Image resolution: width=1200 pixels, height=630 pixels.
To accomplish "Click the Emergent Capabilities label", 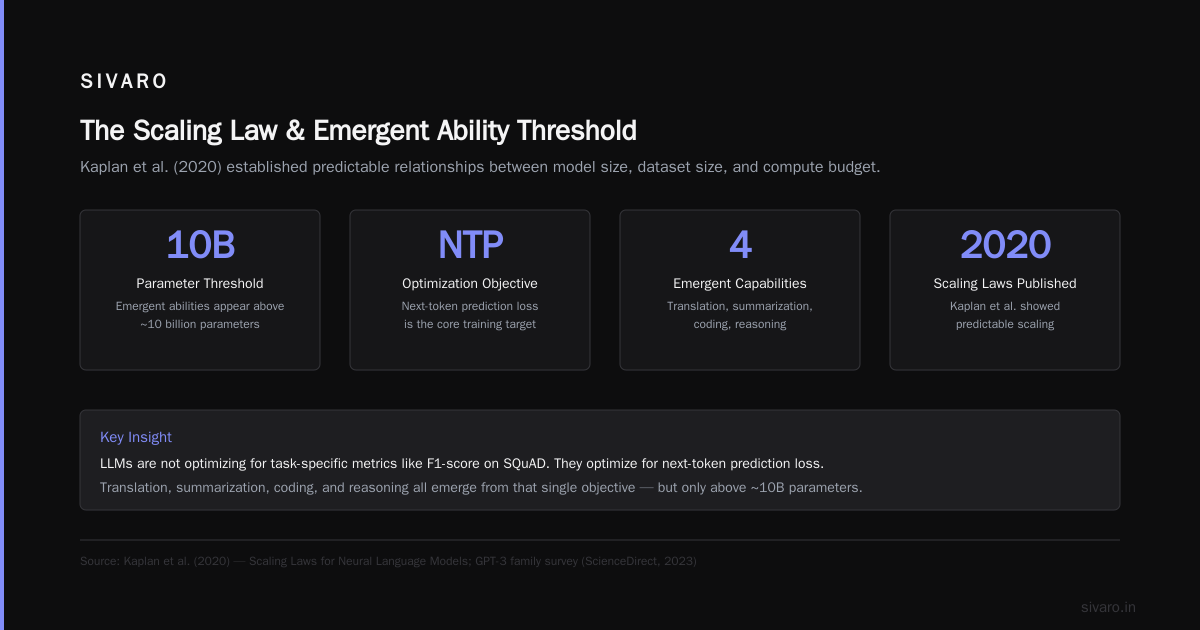I will 740,283.
